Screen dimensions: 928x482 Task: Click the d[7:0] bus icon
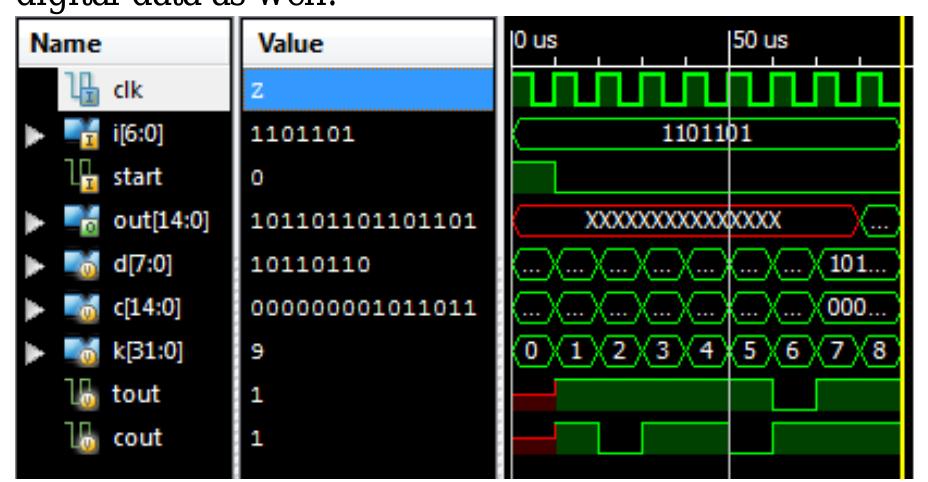82,264
